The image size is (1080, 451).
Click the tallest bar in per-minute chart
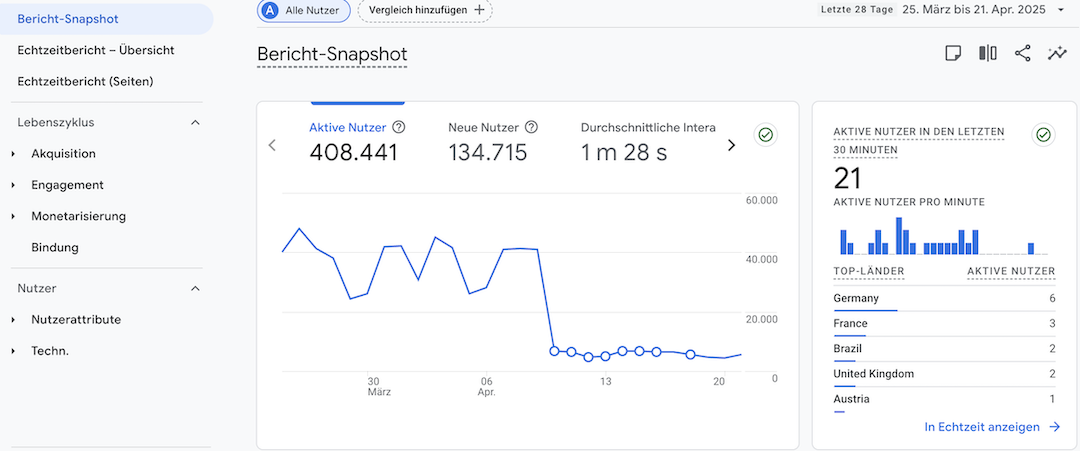point(899,235)
